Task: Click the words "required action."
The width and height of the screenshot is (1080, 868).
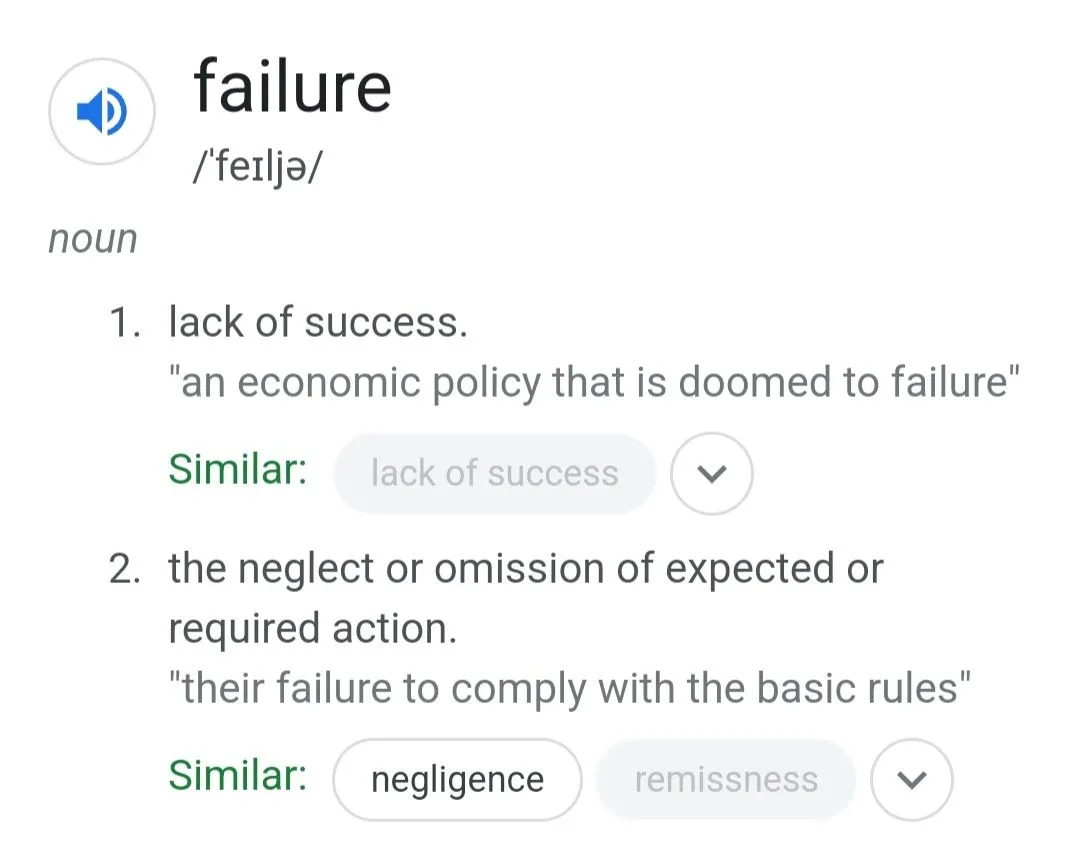Action: click(x=312, y=630)
